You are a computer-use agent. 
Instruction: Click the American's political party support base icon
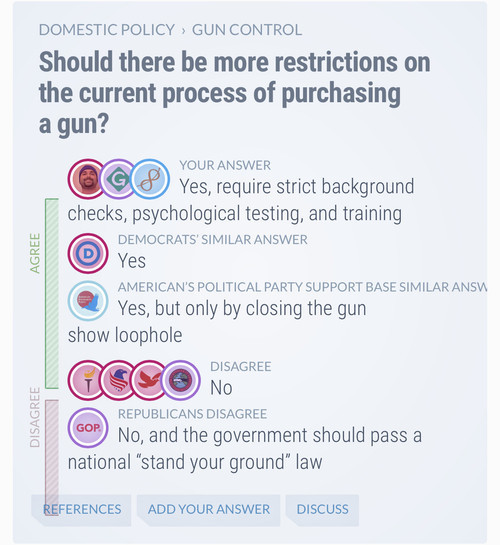(x=88, y=301)
